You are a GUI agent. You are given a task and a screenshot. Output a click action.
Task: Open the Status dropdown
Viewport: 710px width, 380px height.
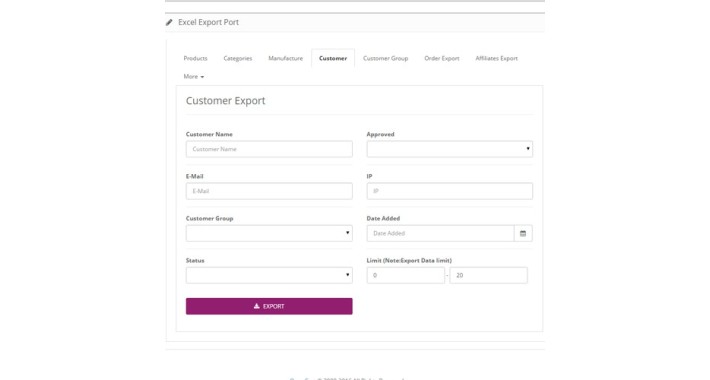tap(269, 275)
